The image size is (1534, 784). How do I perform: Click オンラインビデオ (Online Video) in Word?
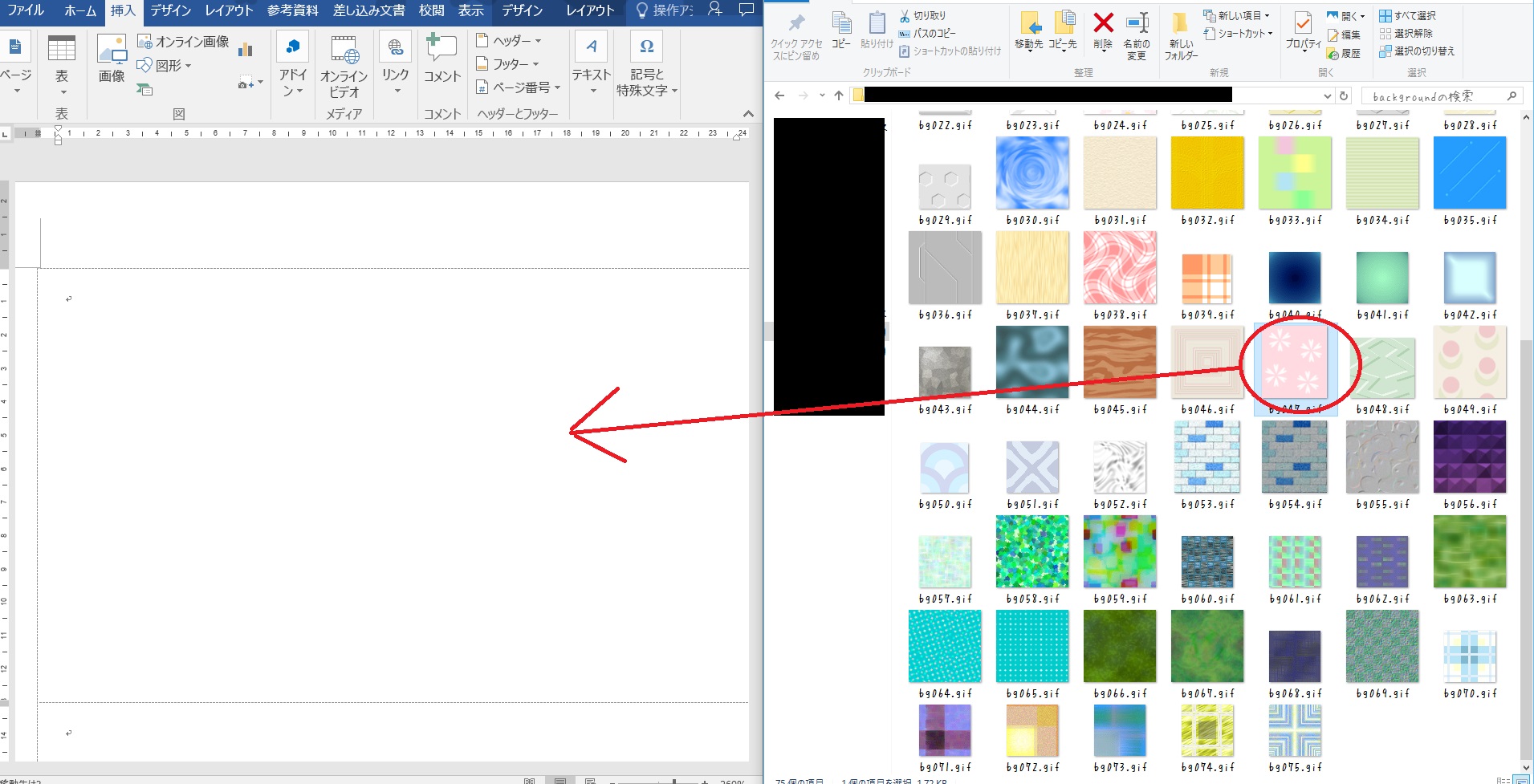[344, 67]
